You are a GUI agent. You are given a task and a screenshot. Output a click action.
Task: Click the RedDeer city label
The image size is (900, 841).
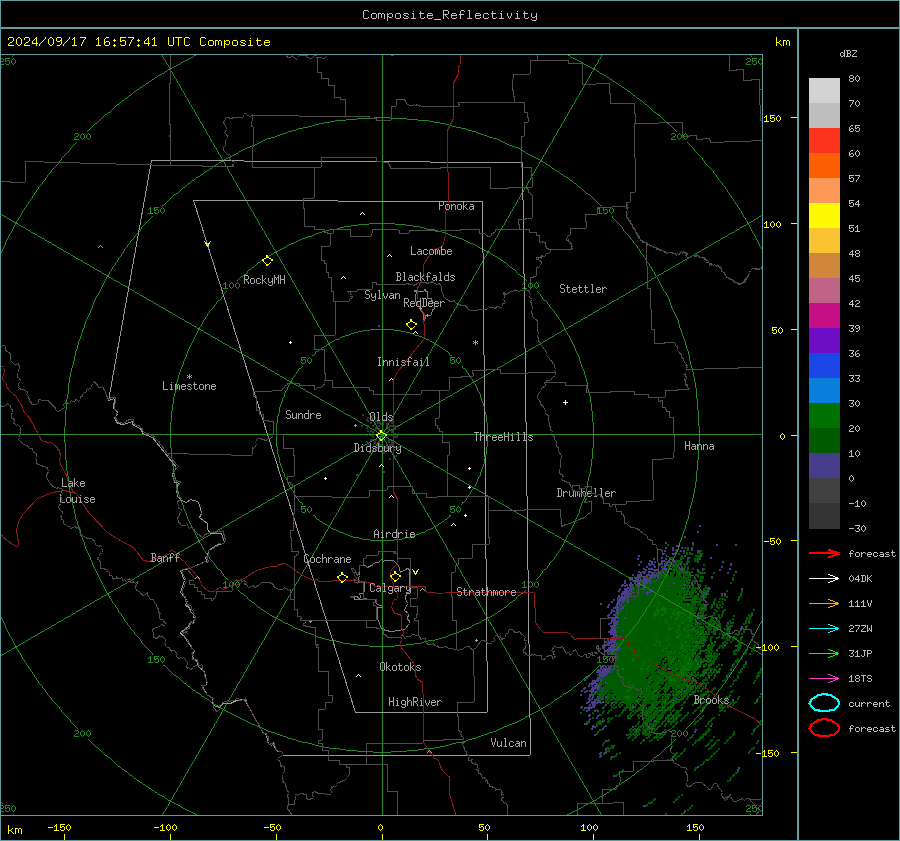(424, 303)
